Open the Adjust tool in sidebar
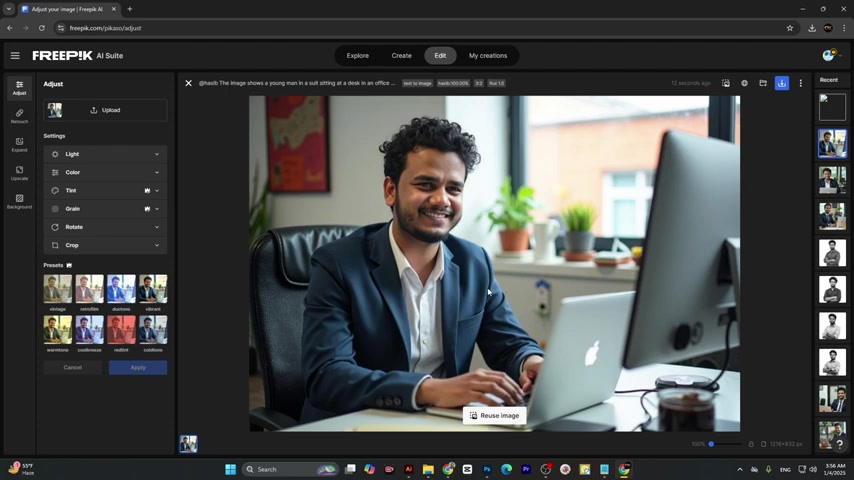The image size is (854, 480). point(19,88)
